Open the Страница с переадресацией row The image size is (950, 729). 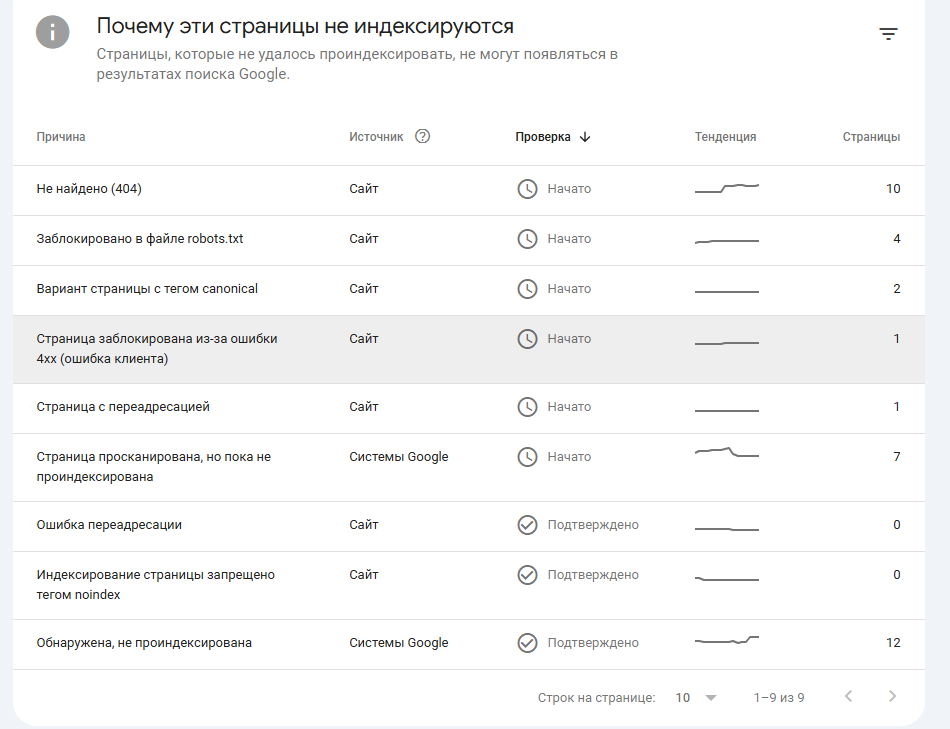[x=123, y=407]
